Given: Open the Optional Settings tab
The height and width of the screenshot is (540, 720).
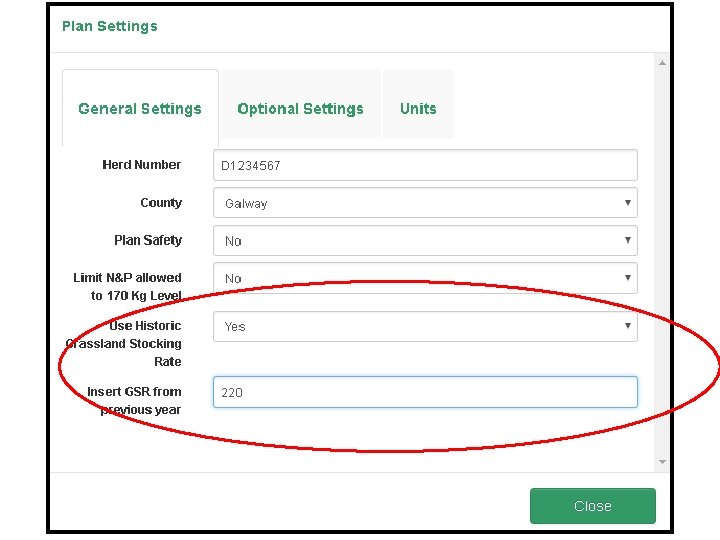Looking at the screenshot, I should point(300,109).
